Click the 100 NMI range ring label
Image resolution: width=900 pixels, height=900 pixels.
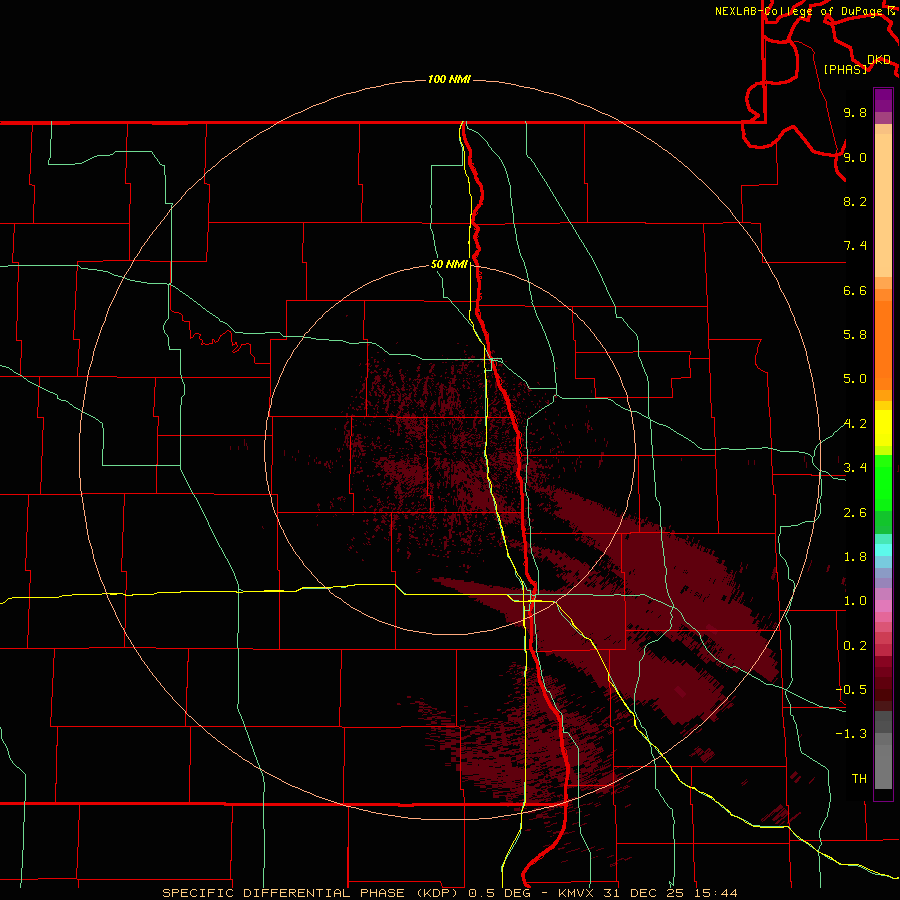(x=449, y=79)
